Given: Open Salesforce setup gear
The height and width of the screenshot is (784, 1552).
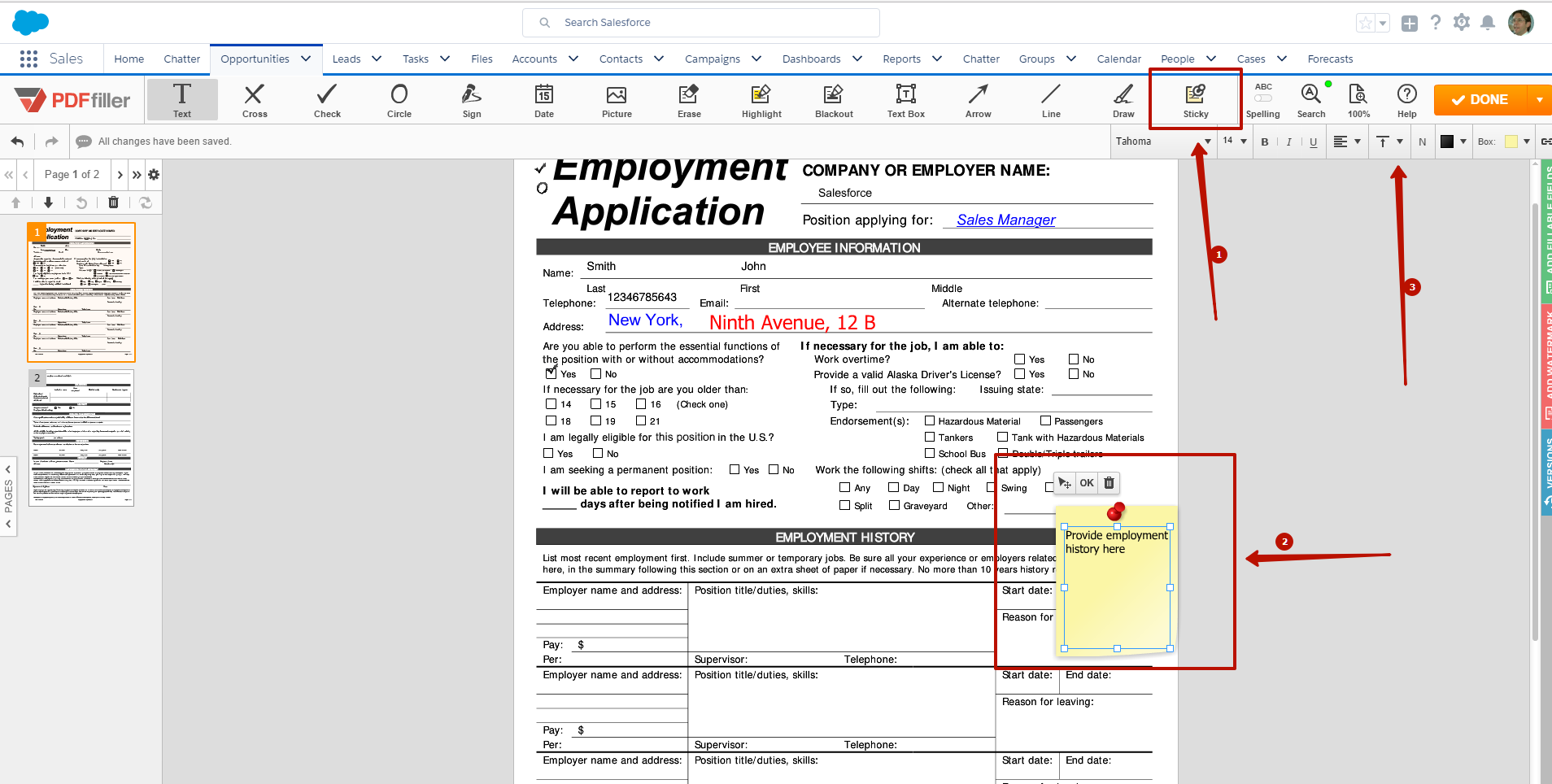Looking at the screenshot, I should [1462, 23].
